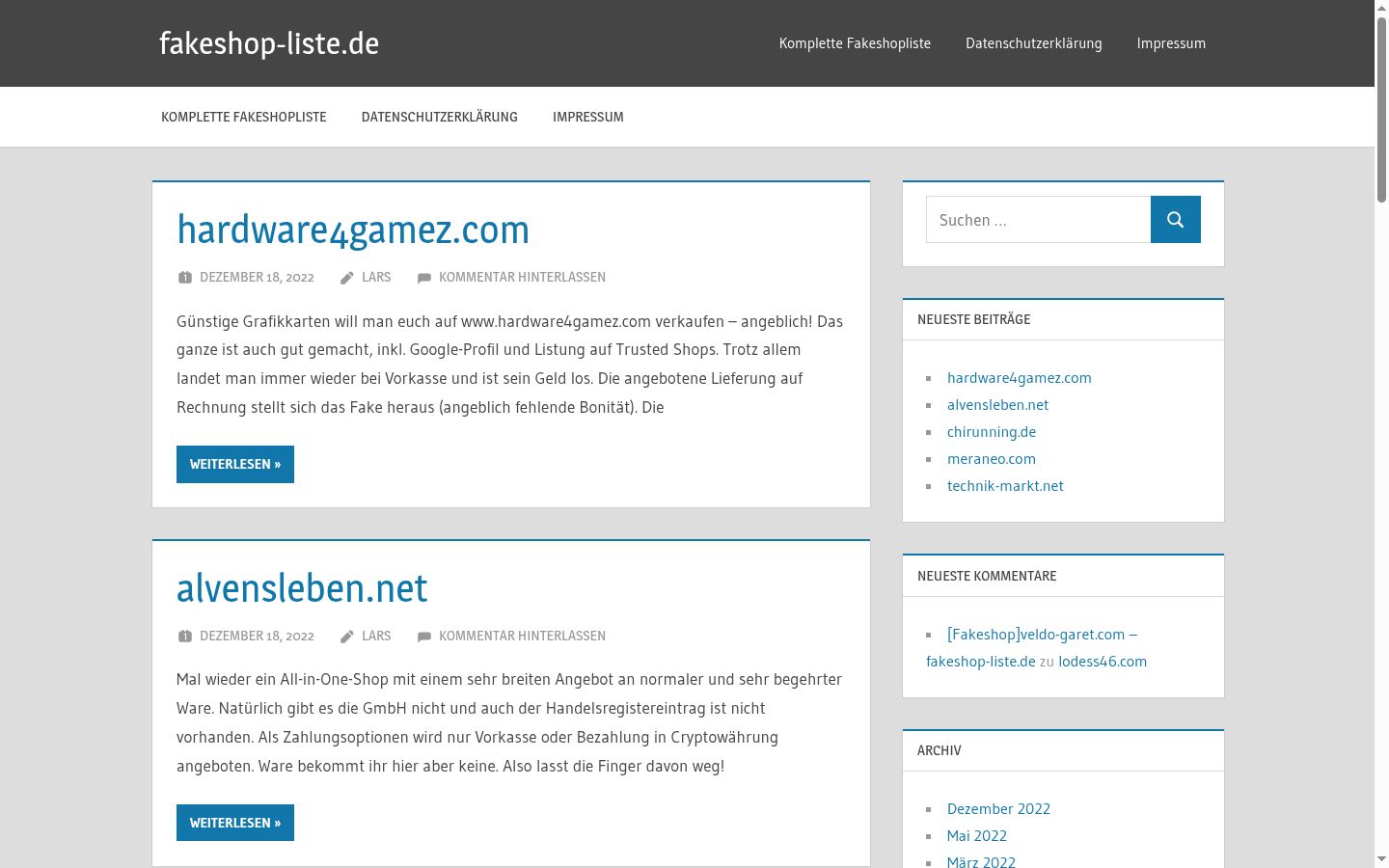Click calendar icon of hardware4gamez.com post
Viewport: 1389px width, 868px height.
(x=185, y=278)
